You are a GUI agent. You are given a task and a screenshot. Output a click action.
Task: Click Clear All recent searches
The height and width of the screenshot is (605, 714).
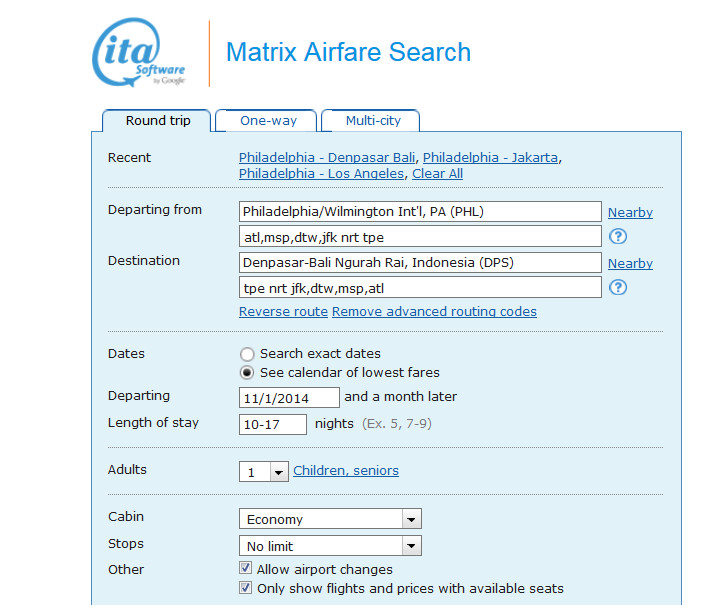click(438, 173)
